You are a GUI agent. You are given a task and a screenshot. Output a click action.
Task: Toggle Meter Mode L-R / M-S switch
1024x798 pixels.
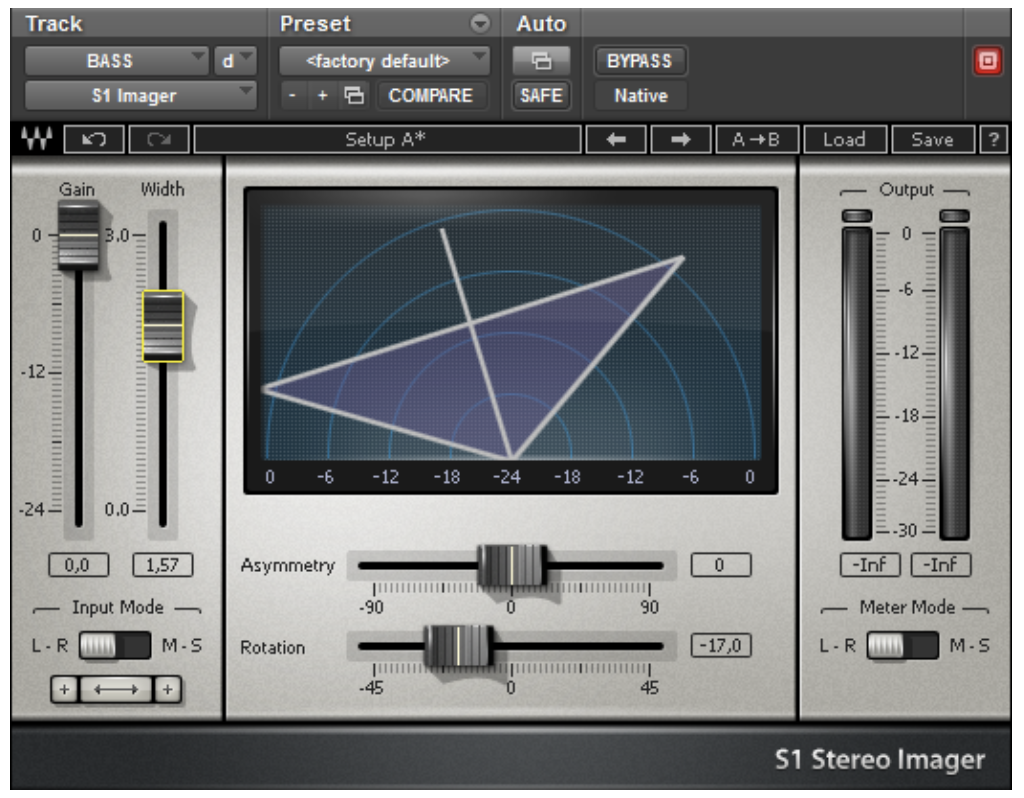tap(902, 646)
